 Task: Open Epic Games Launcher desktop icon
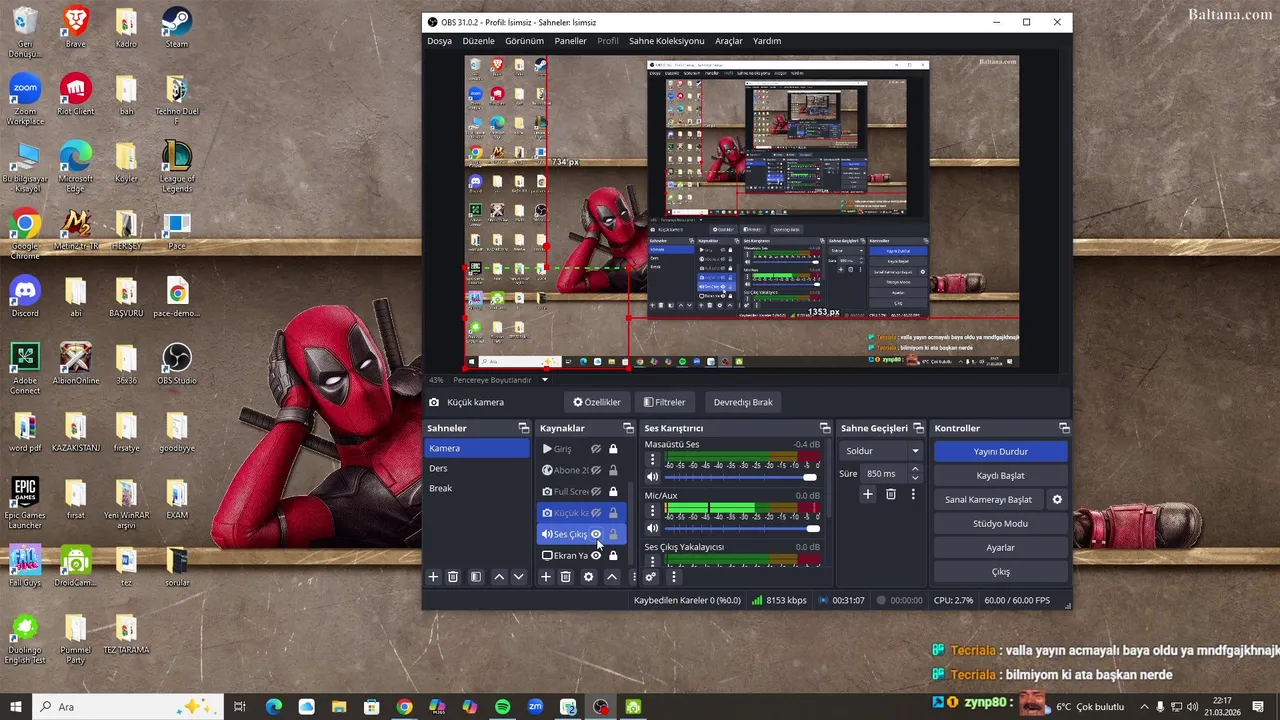coord(25,504)
